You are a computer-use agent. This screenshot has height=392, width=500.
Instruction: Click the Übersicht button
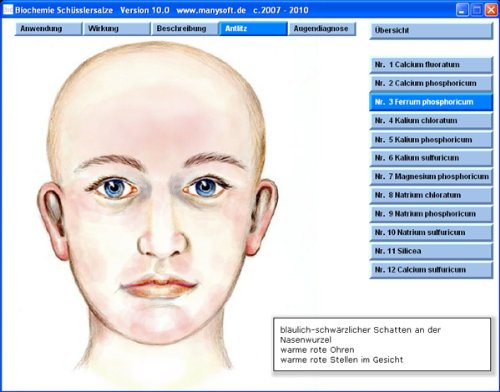(431, 31)
